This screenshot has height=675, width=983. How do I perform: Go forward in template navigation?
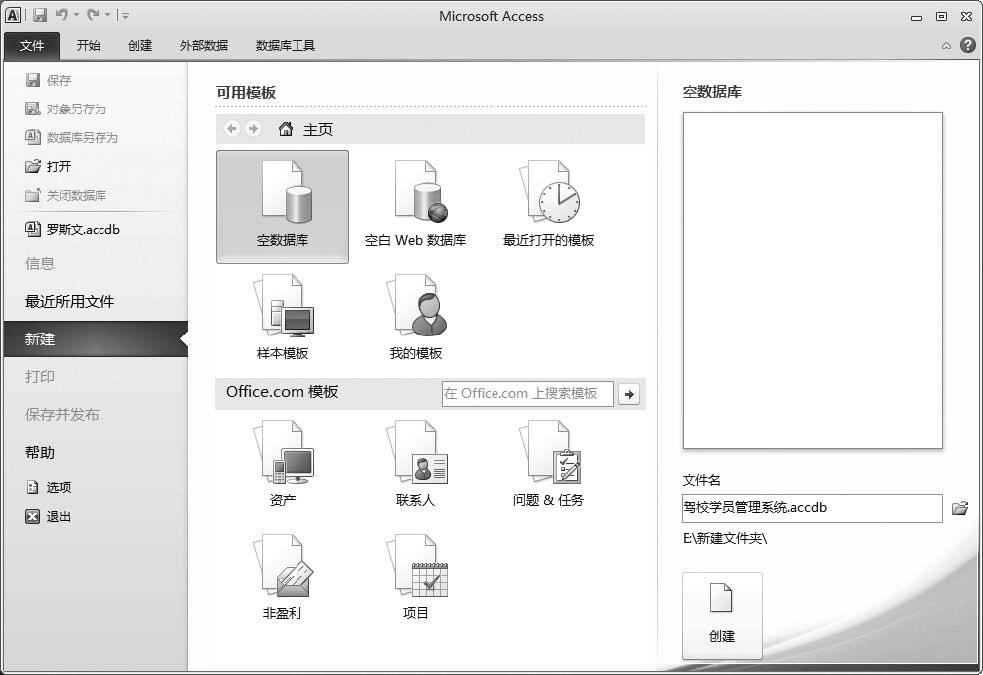pyautogui.click(x=253, y=128)
